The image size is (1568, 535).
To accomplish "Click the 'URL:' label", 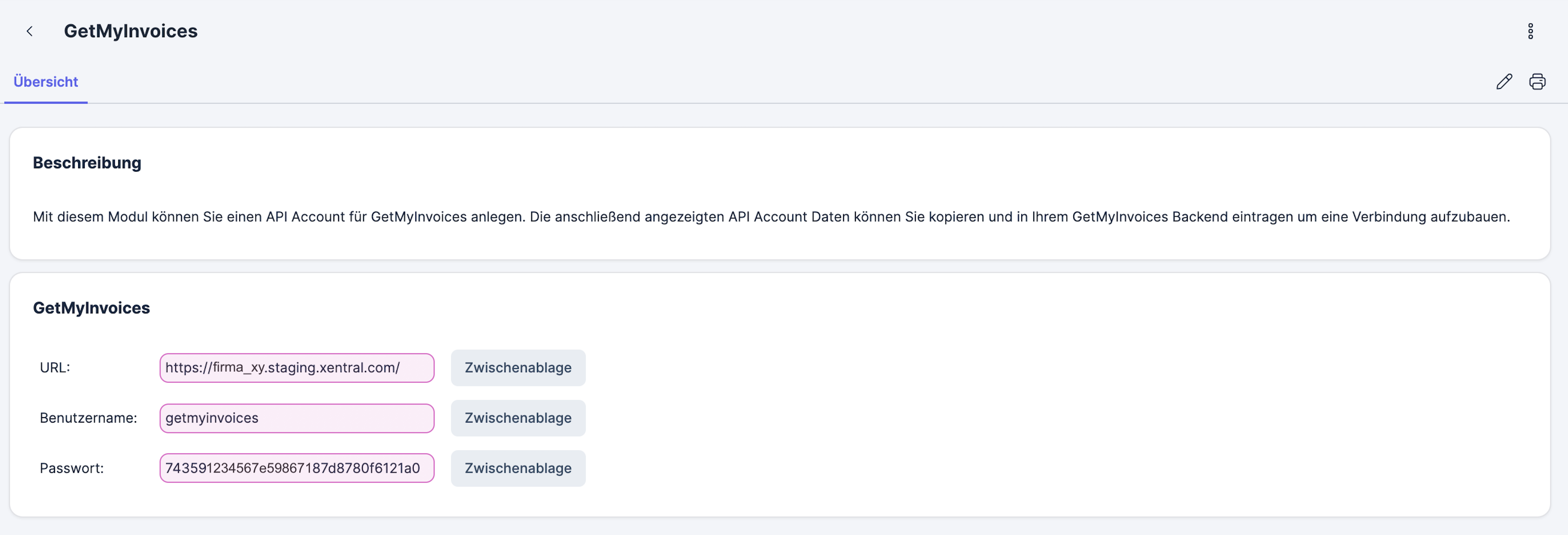I will tap(55, 368).
